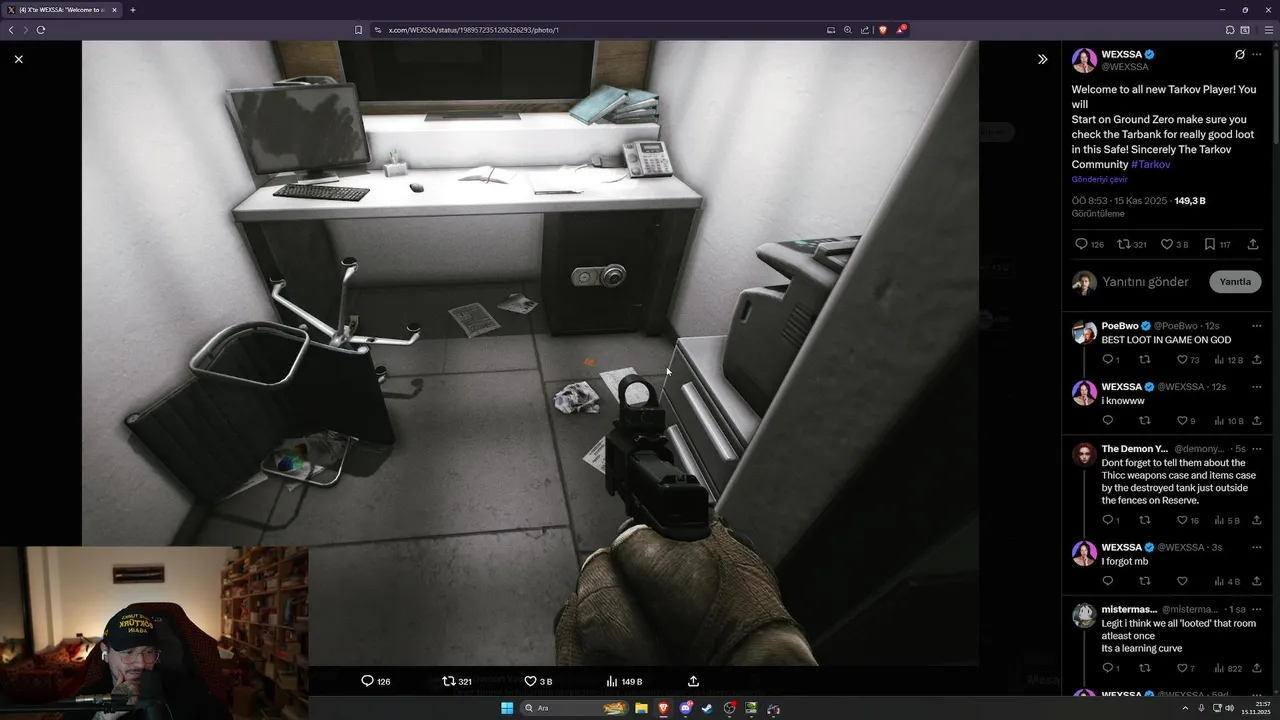
Task: Click the repost icon with 321 below the photo
Action: [x=448, y=681]
